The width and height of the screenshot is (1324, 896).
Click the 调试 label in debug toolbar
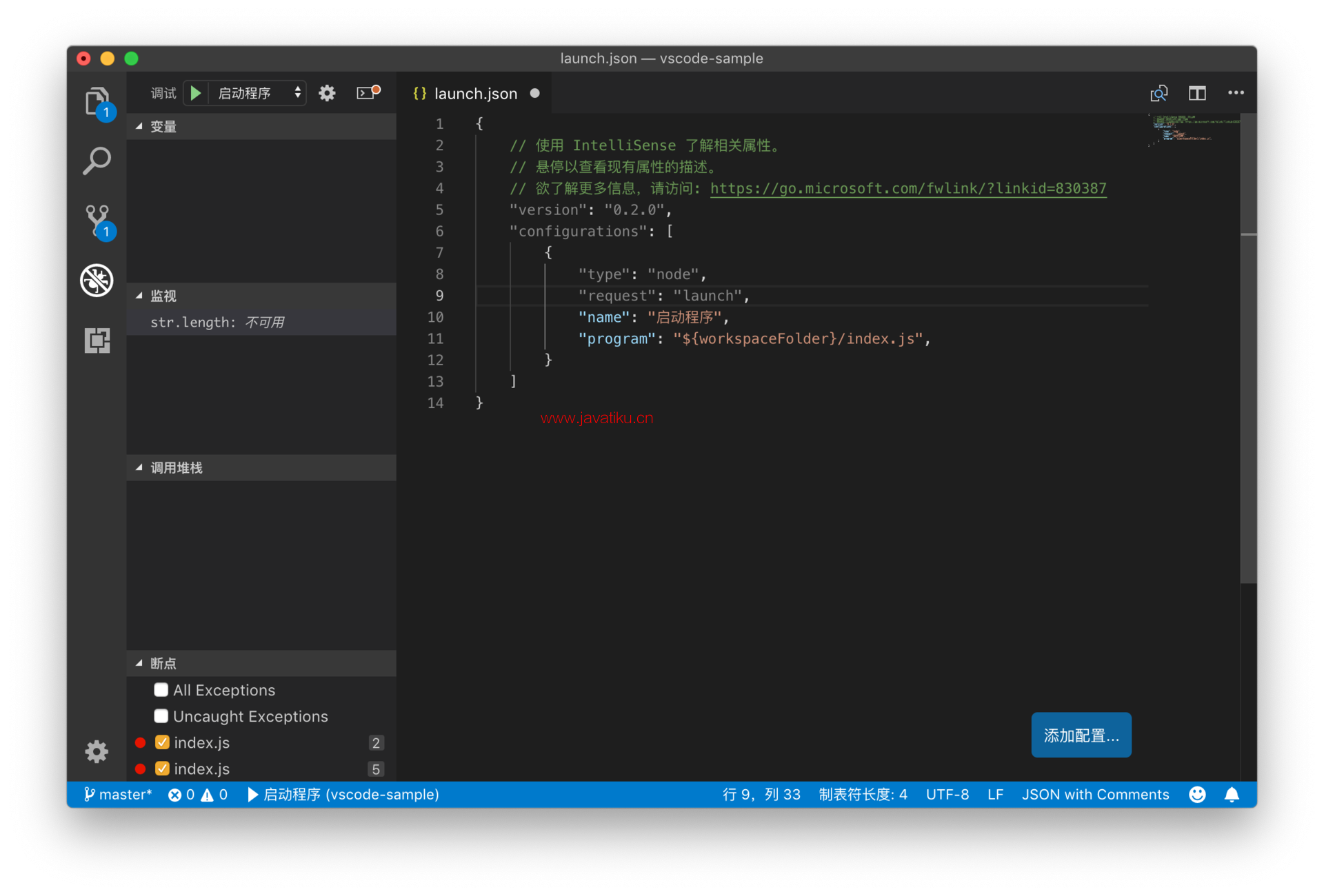pyautogui.click(x=163, y=93)
